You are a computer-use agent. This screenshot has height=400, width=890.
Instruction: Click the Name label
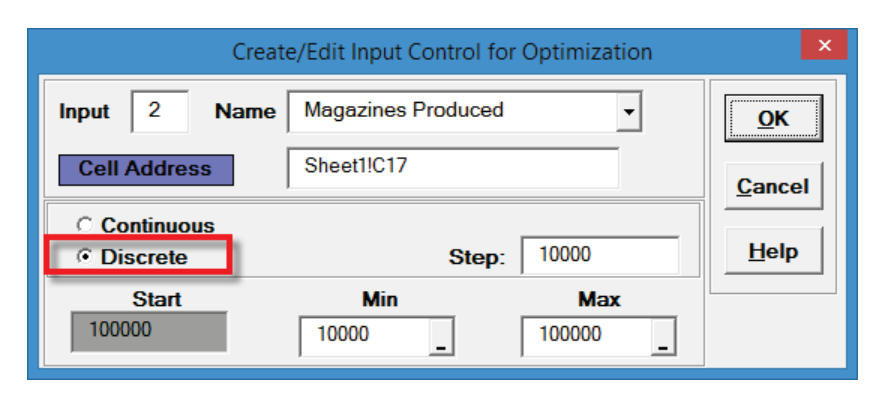pos(245,112)
